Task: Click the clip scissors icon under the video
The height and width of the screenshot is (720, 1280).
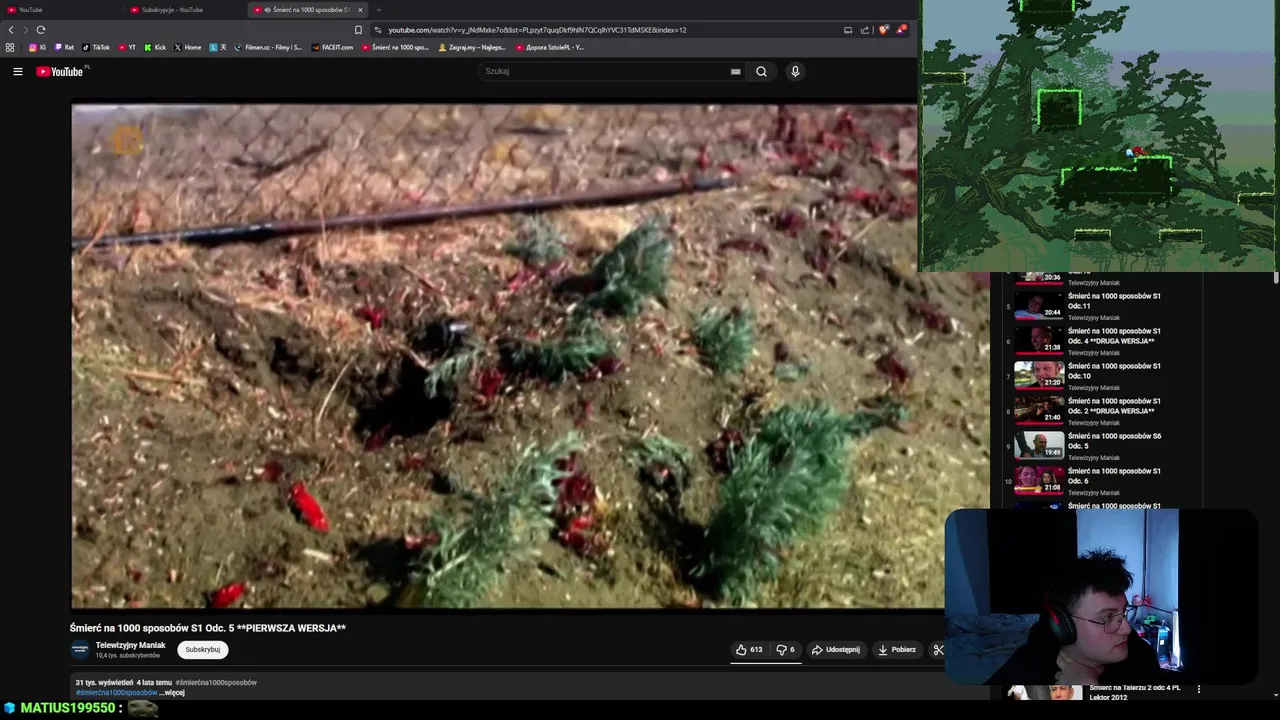Action: pos(938,650)
